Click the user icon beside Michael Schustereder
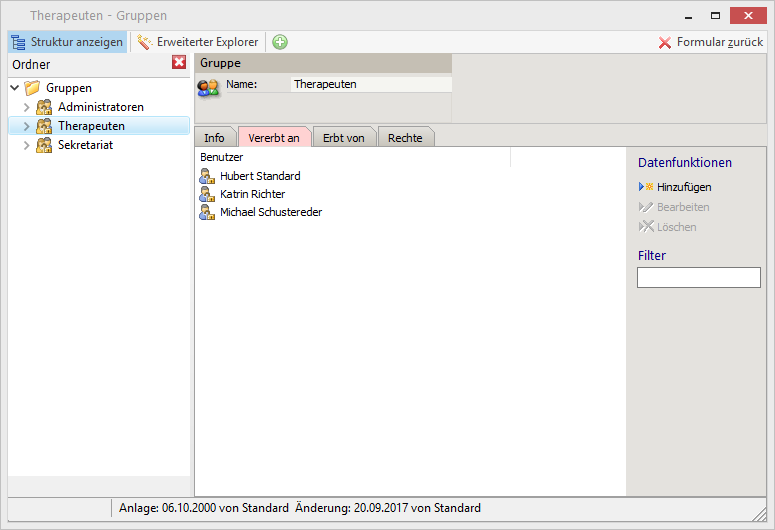The image size is (775, 530). coord(207,212)
